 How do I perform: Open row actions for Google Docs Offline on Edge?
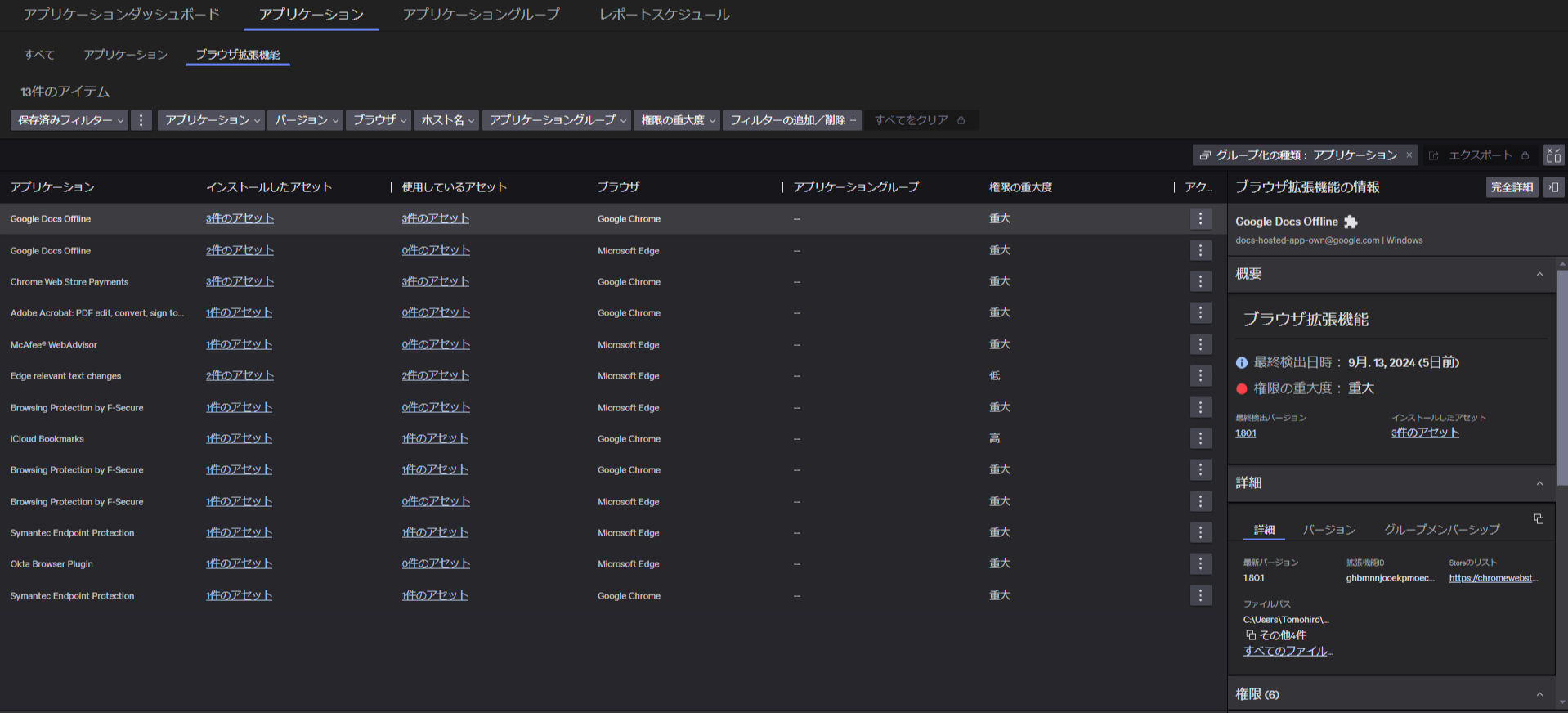[x=1200, y=250]
